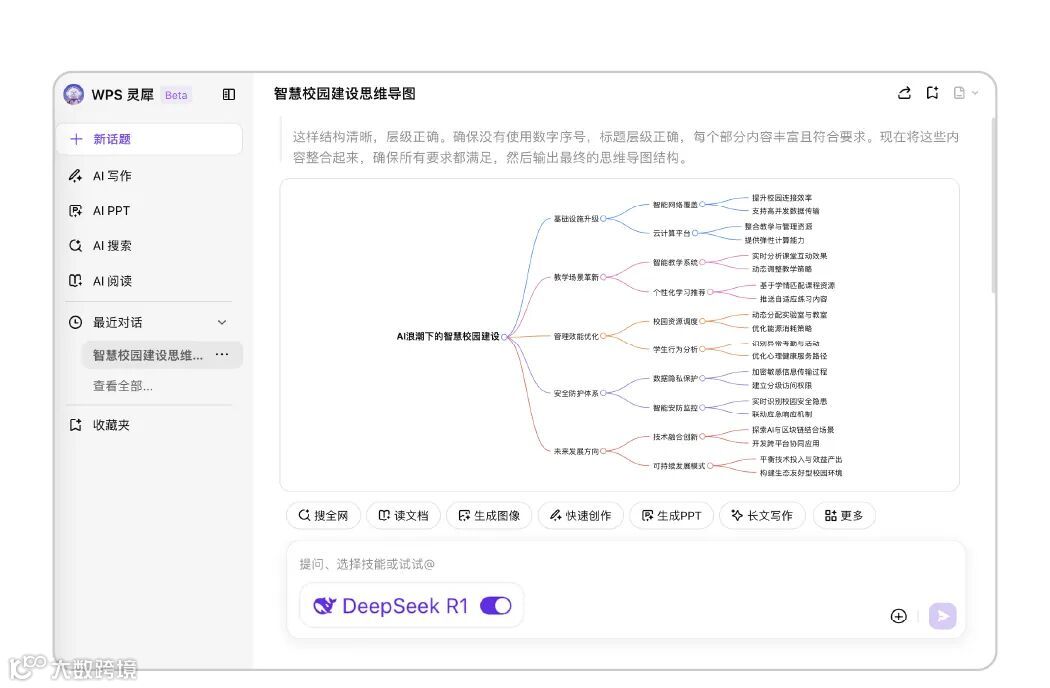This screenshot has height=688, width=1050.
Task: Click the 最近对话 clock icon
Action: pyautogui.click(x=76, y=322)
